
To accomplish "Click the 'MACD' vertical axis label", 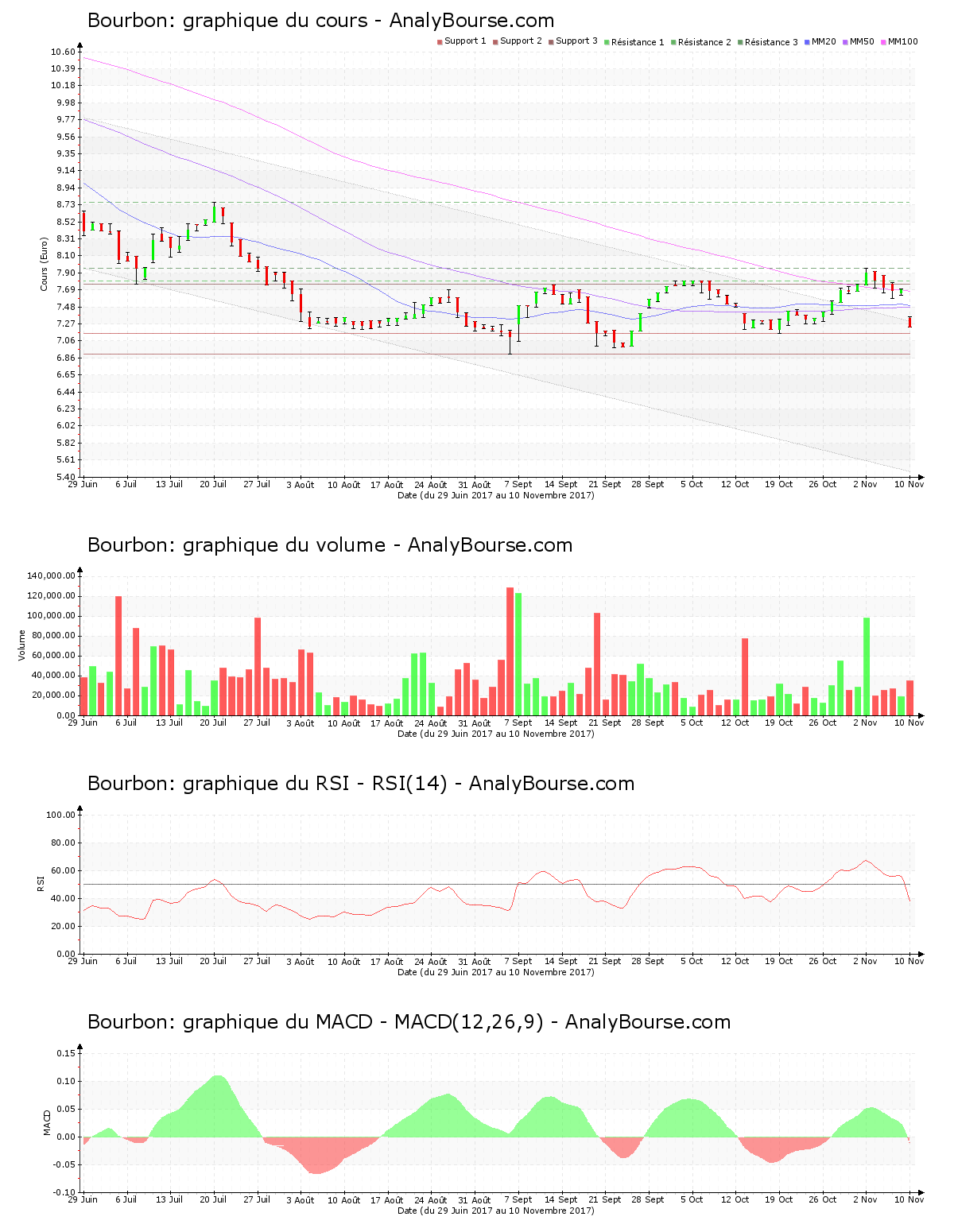I will pos(47,1122).
